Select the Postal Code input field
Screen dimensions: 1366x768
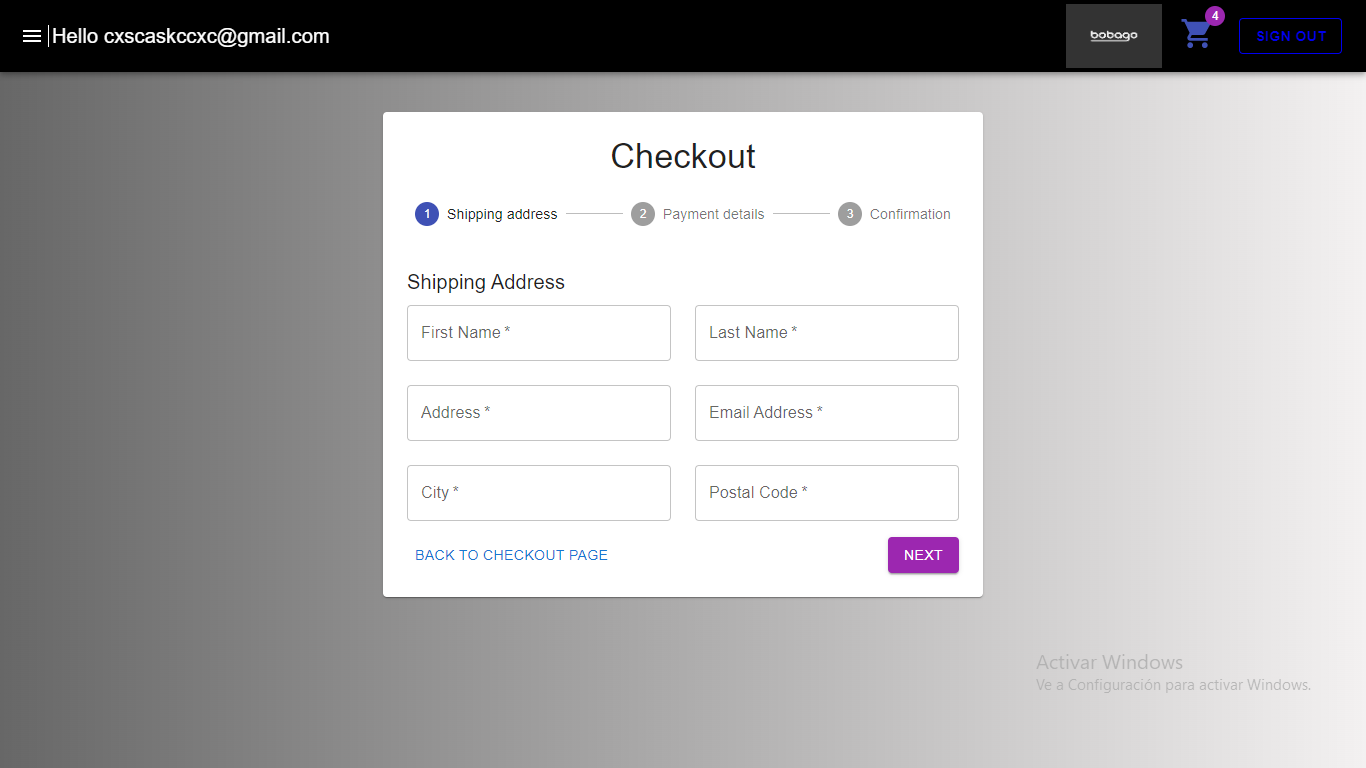pos(826,492)
